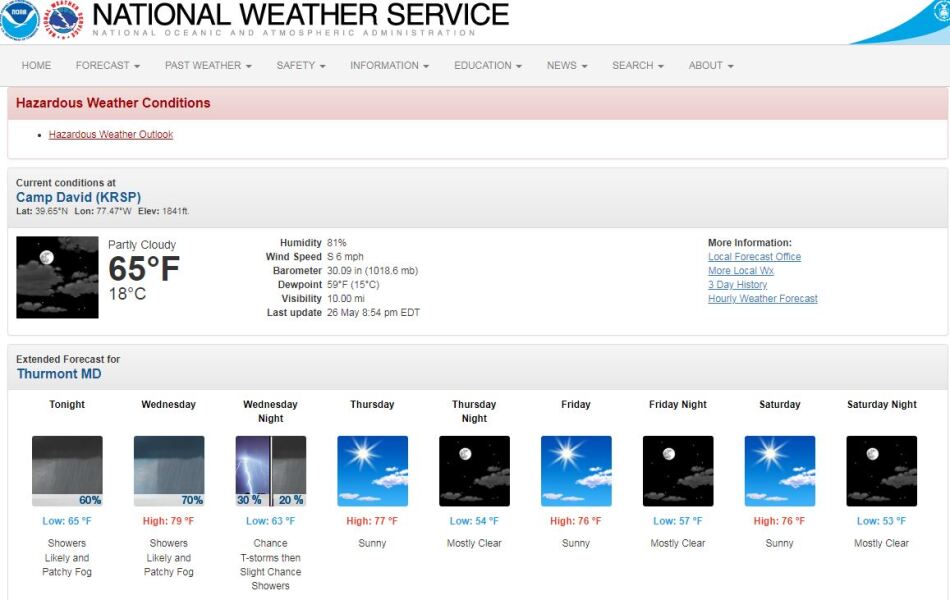The height and width of the screenshot is (600, 950).
Task: Click the High: 79 °F text under Wednesday
Action: click(x=168, y=521)
